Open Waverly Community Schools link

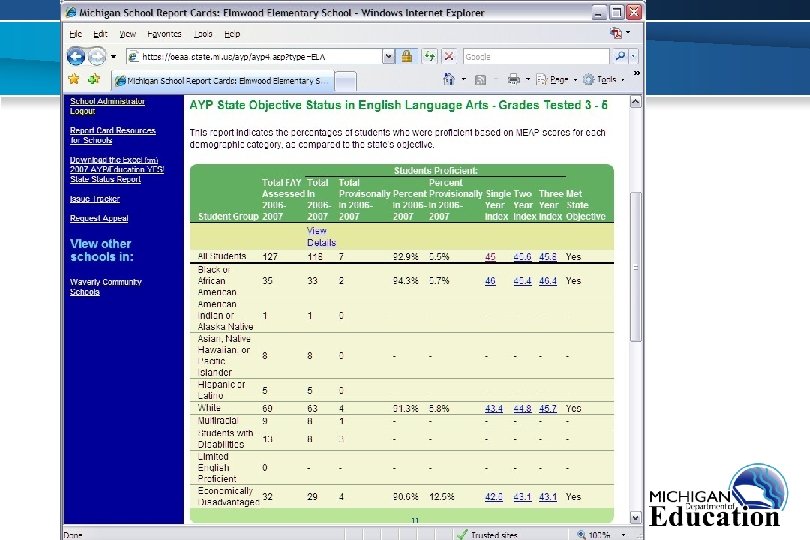tap(106, 287)
